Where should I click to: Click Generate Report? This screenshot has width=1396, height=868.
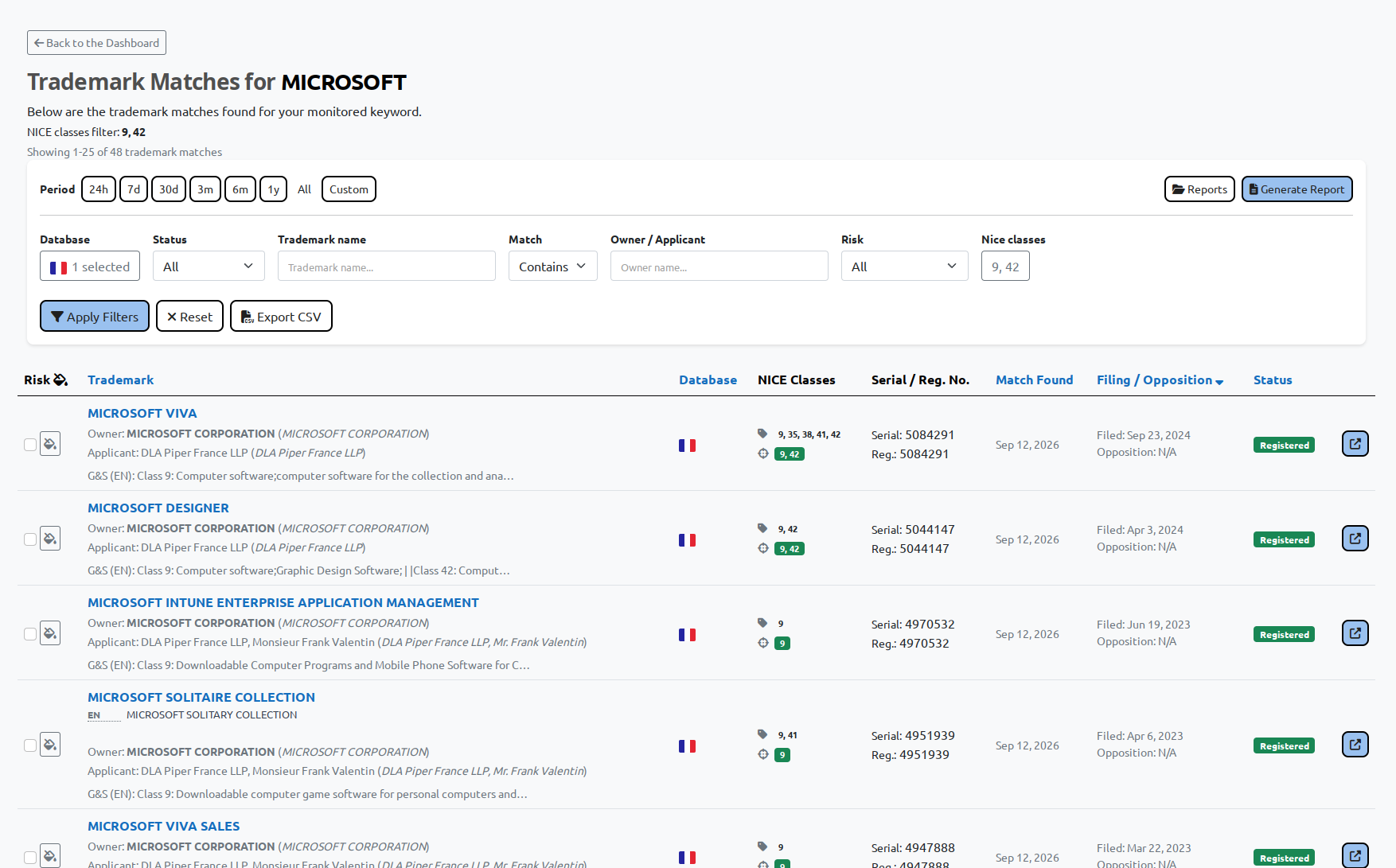pyautogui.click(x=1297, y=189)
